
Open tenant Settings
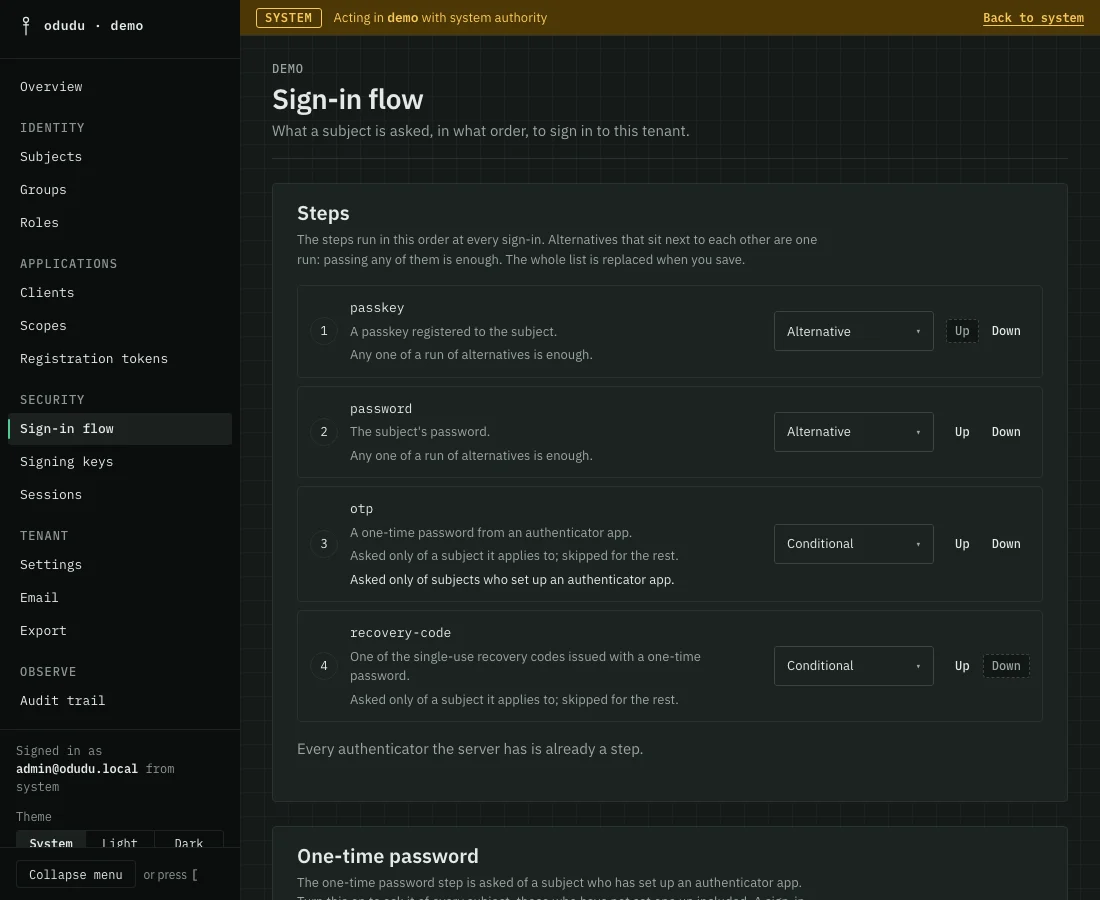(51, 565)
